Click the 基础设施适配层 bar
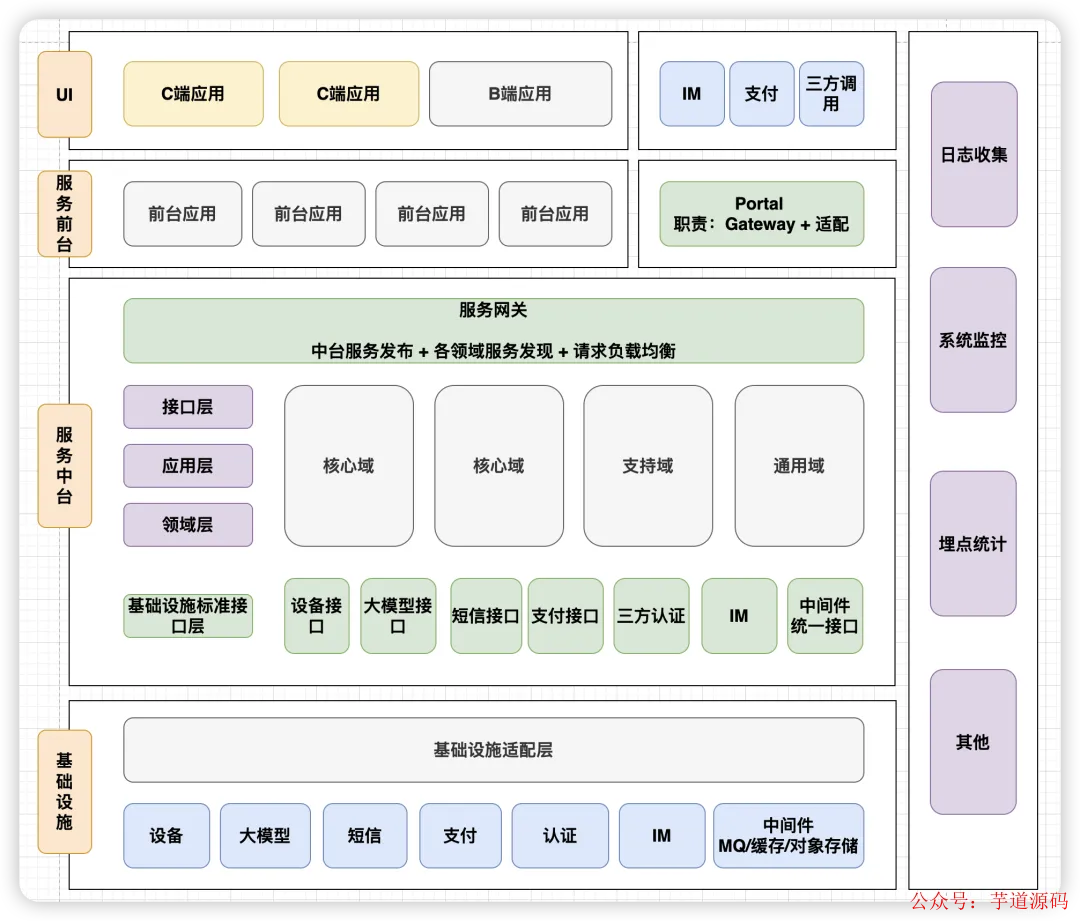 493,750
